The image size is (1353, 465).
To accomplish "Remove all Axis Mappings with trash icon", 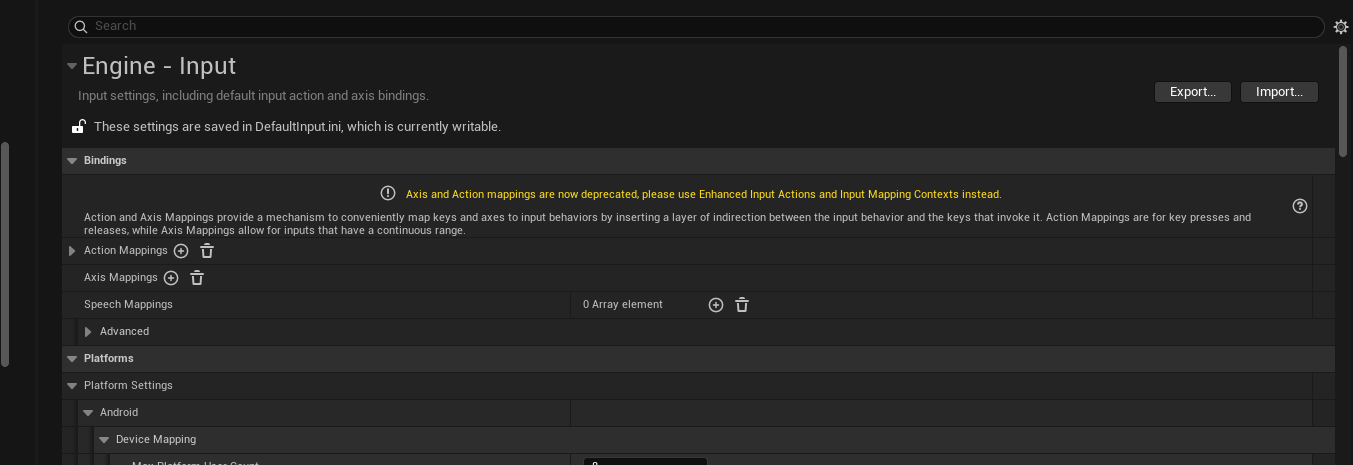I will tap(197, 278).
